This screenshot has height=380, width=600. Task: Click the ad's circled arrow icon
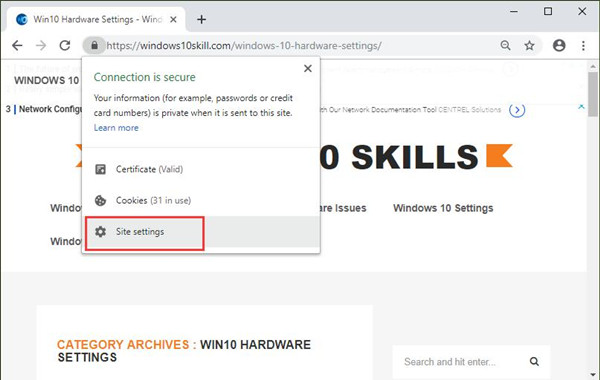[517, 110]
